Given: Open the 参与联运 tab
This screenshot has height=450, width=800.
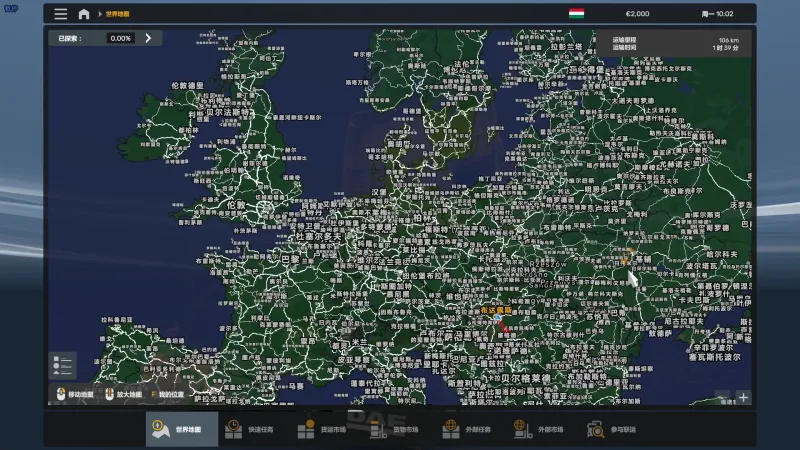Looking at the screenshot, I should 617,429.
